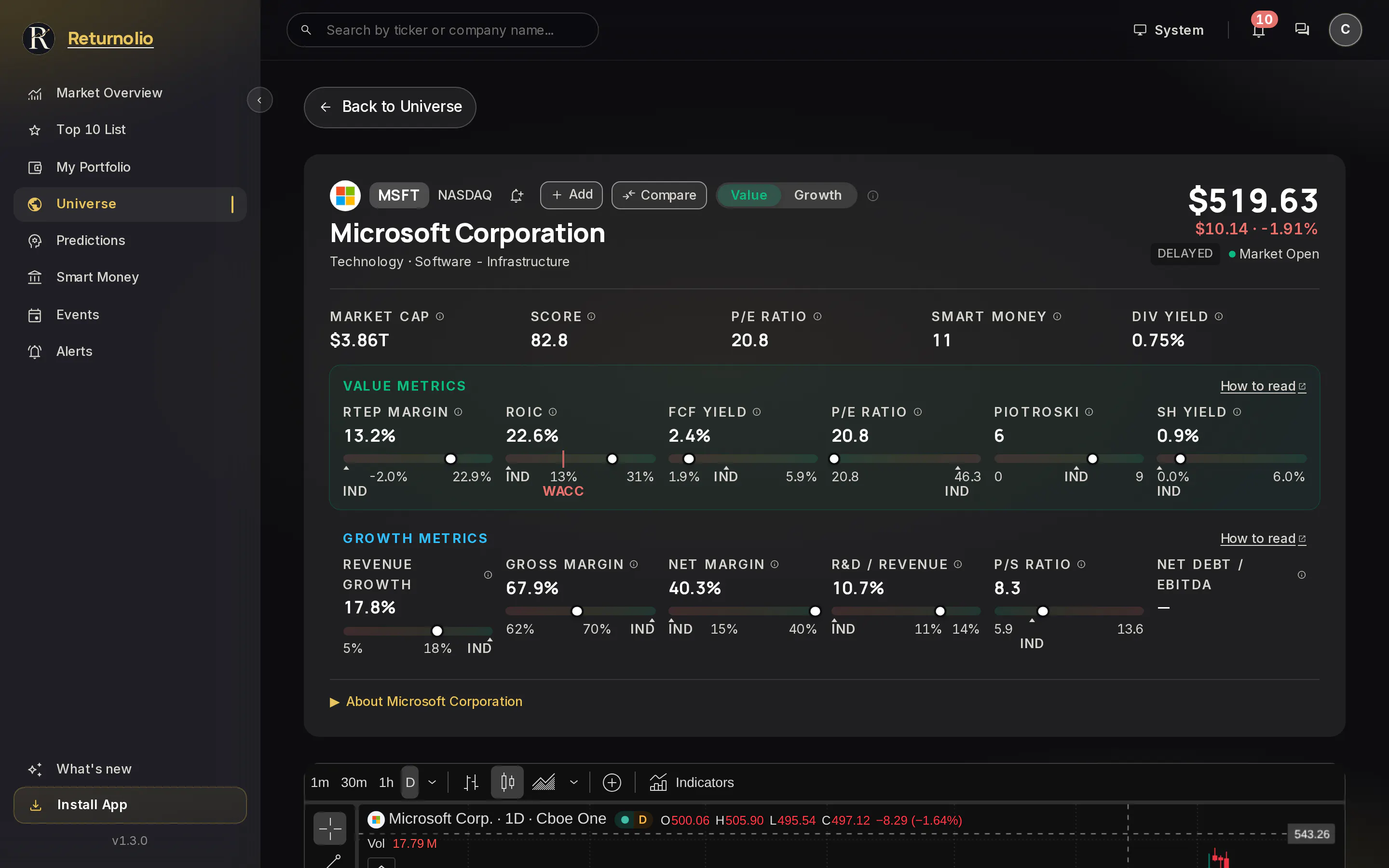
Task: Select the D daily timeframe
Action: tap(410, 783)
